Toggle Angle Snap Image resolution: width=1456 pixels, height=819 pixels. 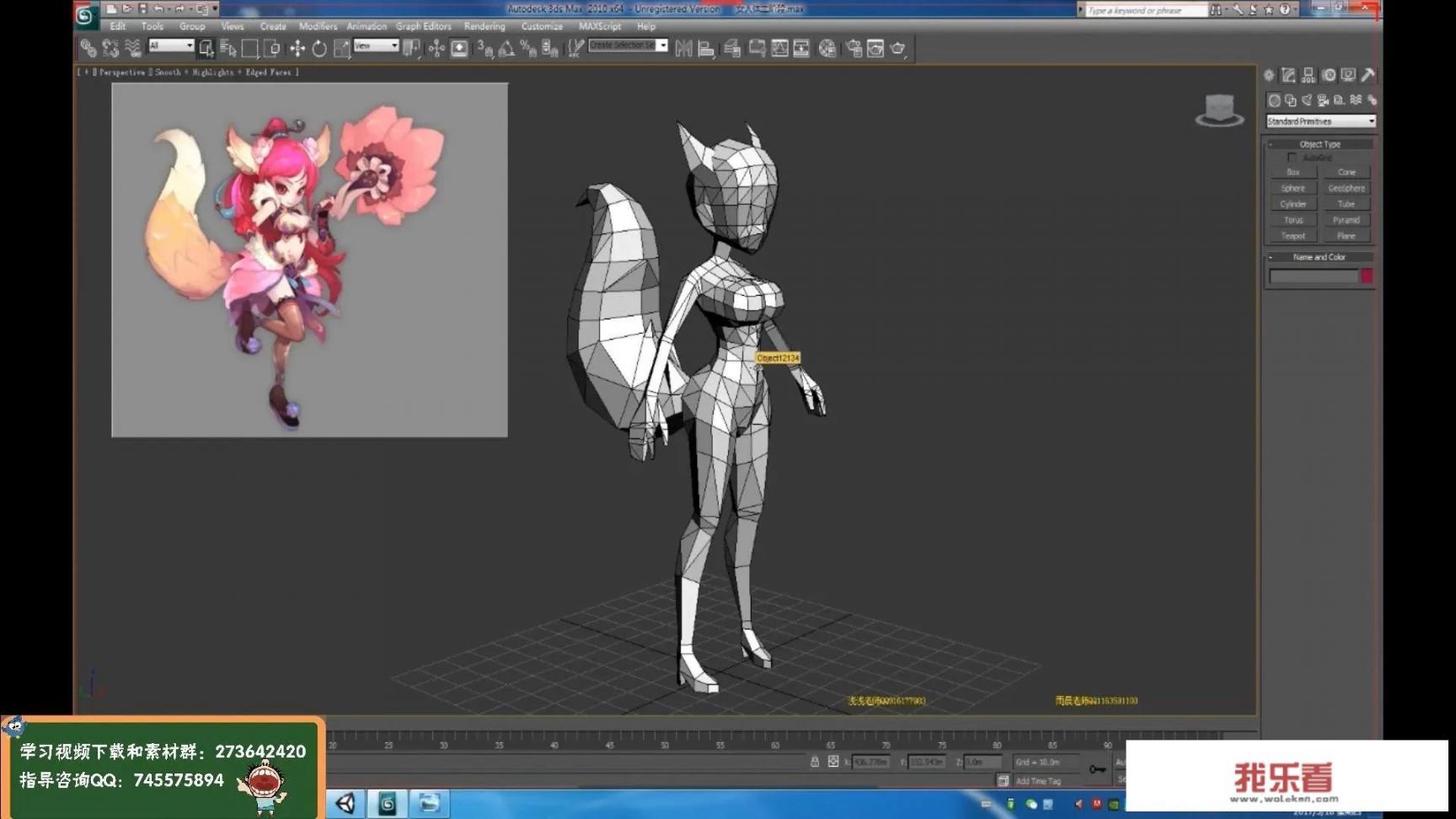tap(506, 49)
